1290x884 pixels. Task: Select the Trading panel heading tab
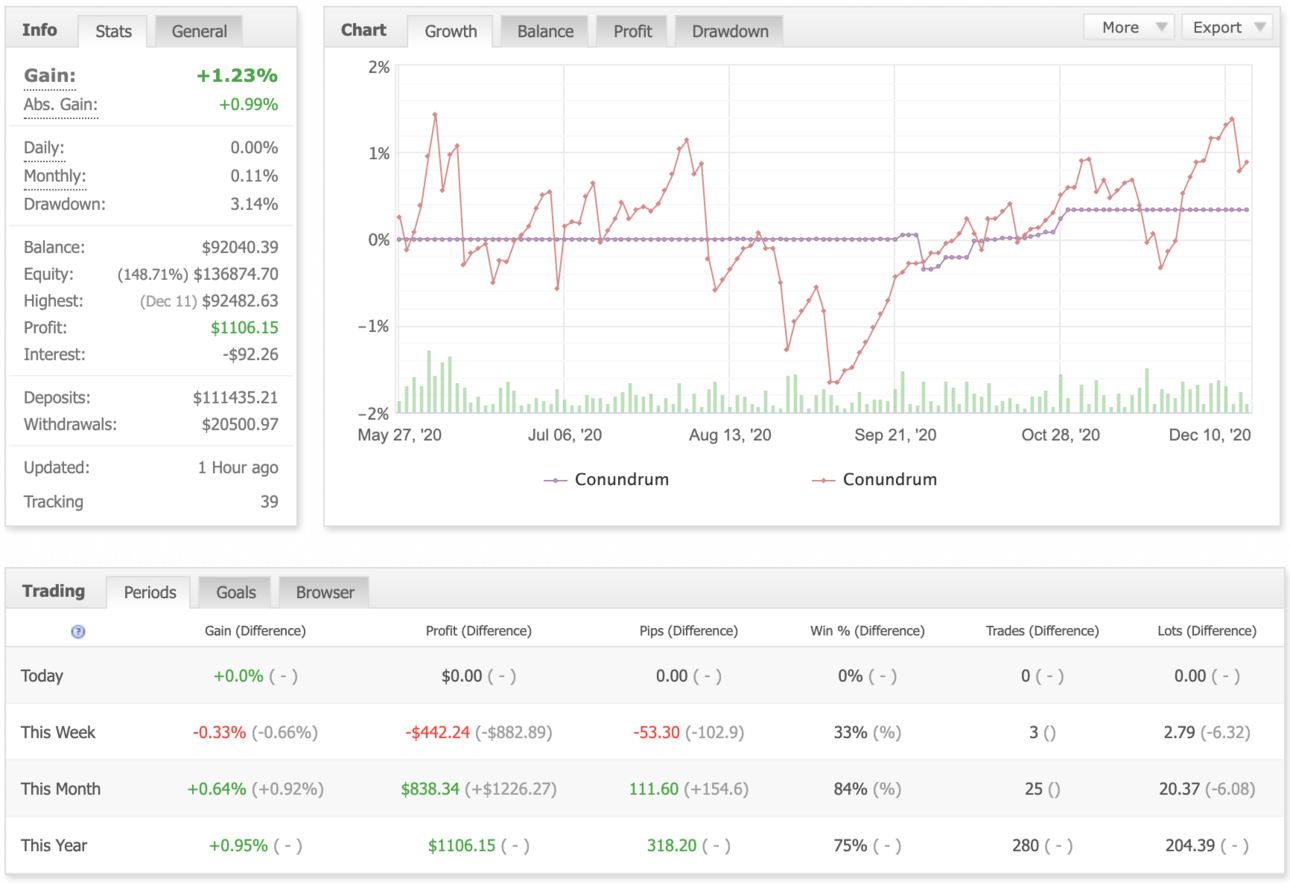[54, 591]
